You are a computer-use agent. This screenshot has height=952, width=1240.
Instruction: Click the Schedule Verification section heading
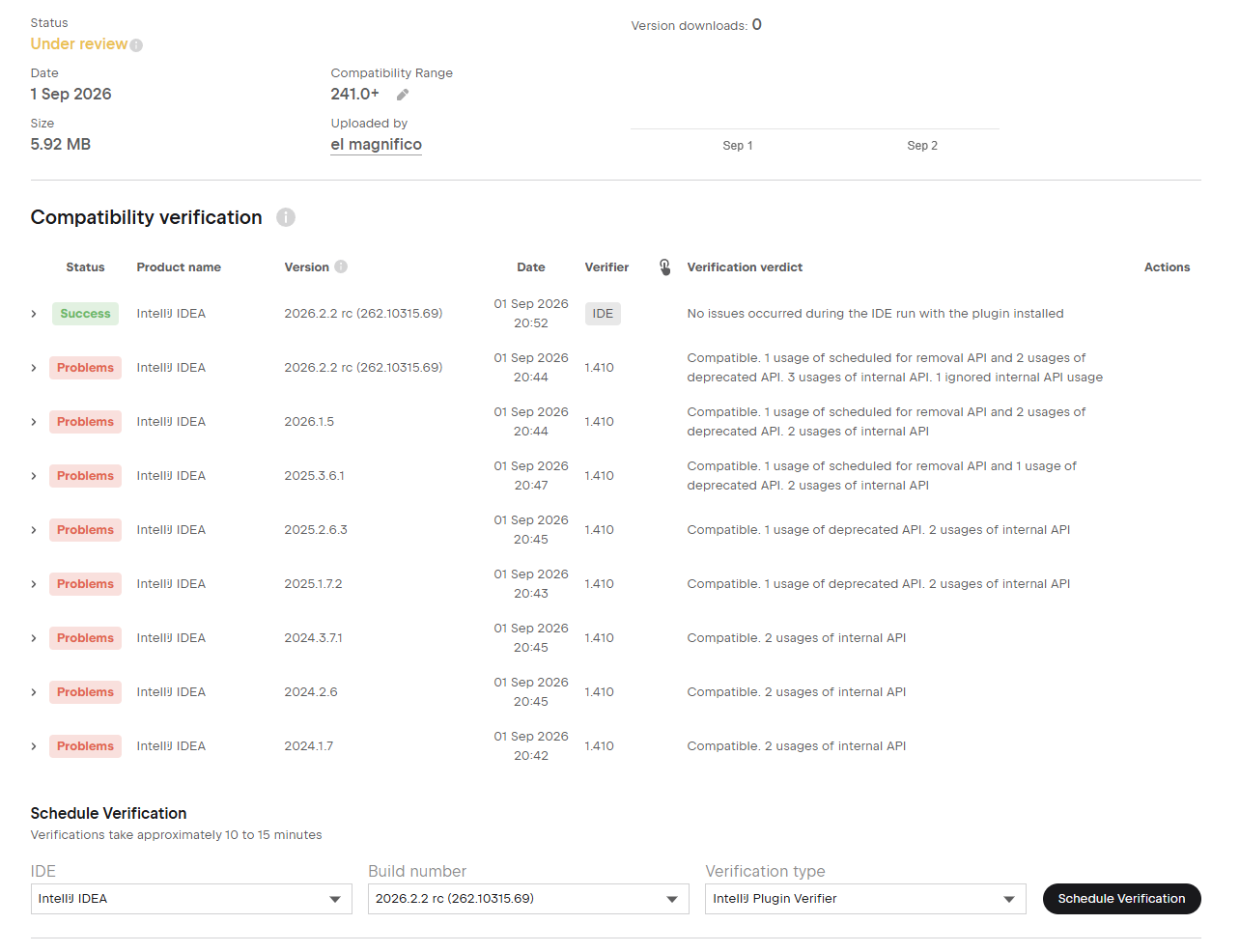tap(108, 814)
